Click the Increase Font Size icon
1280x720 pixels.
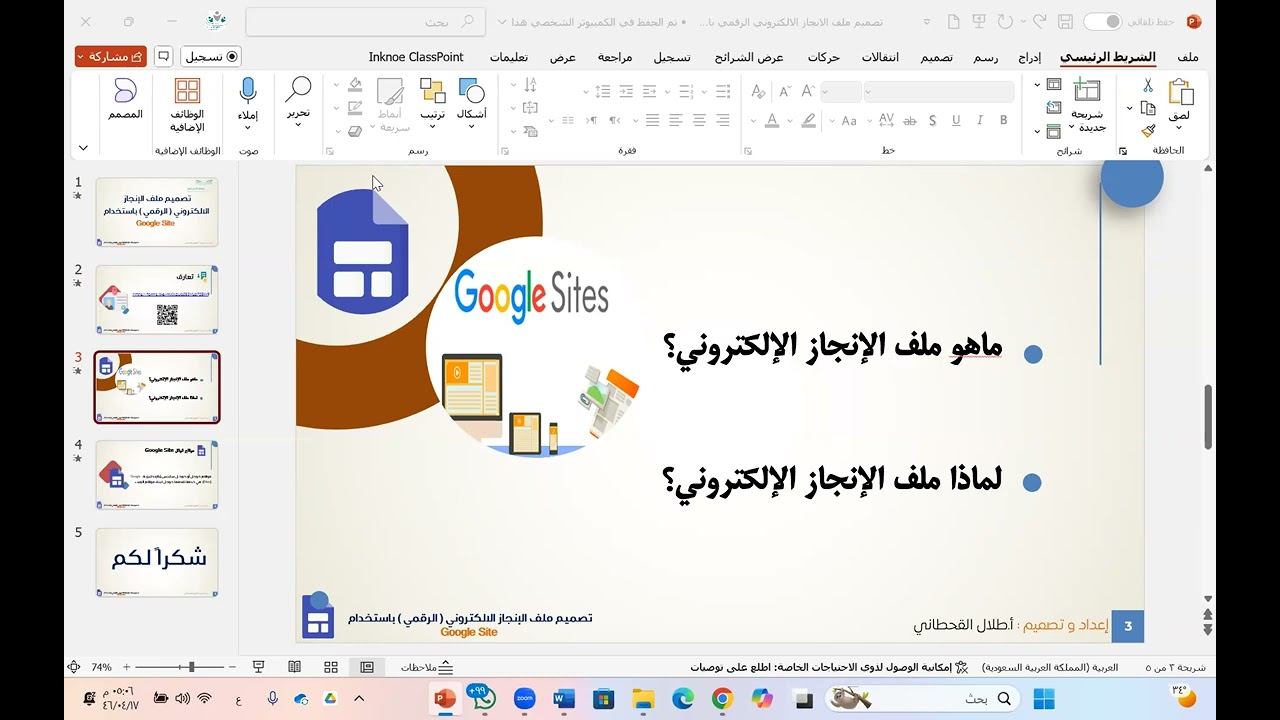coord(809,92)
